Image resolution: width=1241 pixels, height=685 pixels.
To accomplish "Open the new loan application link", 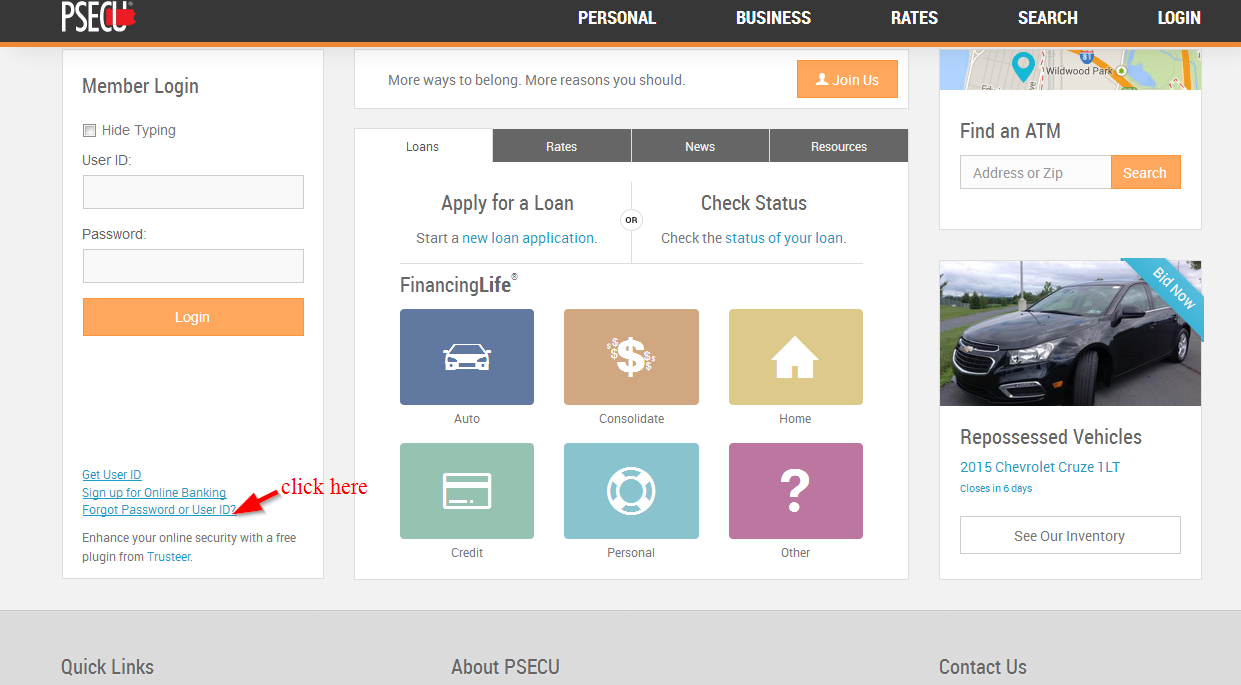I will pyautogui.click(x=528, y=238).
